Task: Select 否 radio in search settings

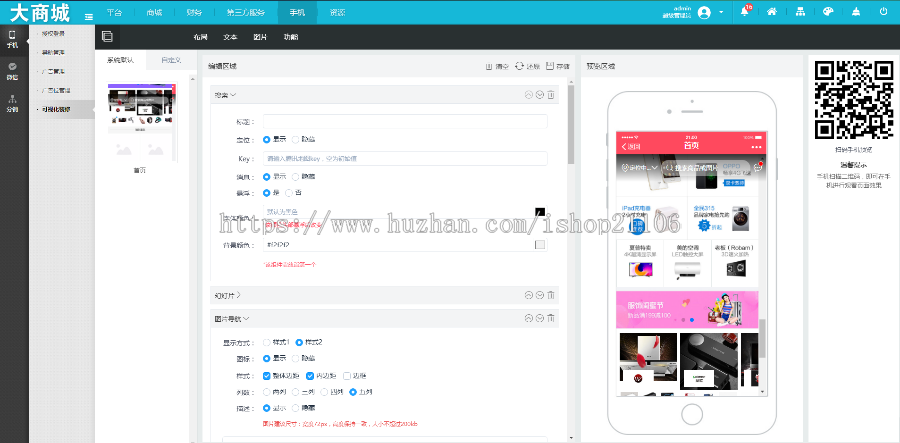Action: (289, 193)
